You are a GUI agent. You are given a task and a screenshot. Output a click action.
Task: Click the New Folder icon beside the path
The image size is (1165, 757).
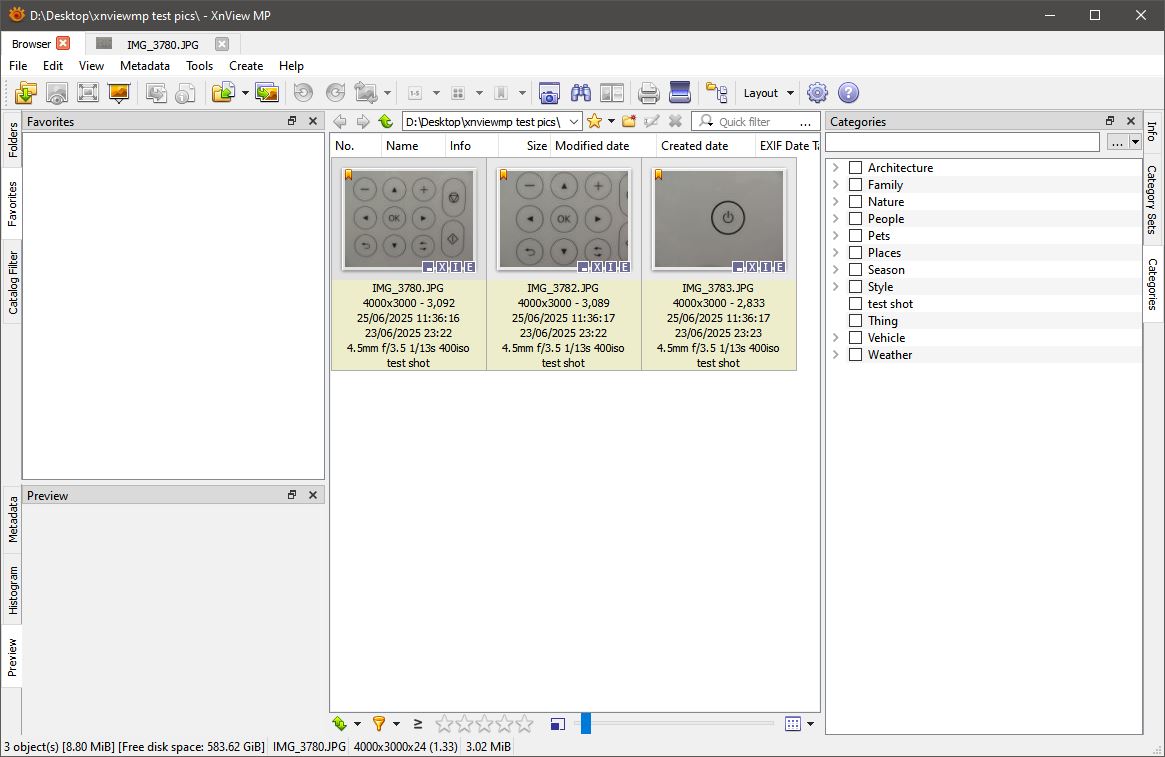629,121
